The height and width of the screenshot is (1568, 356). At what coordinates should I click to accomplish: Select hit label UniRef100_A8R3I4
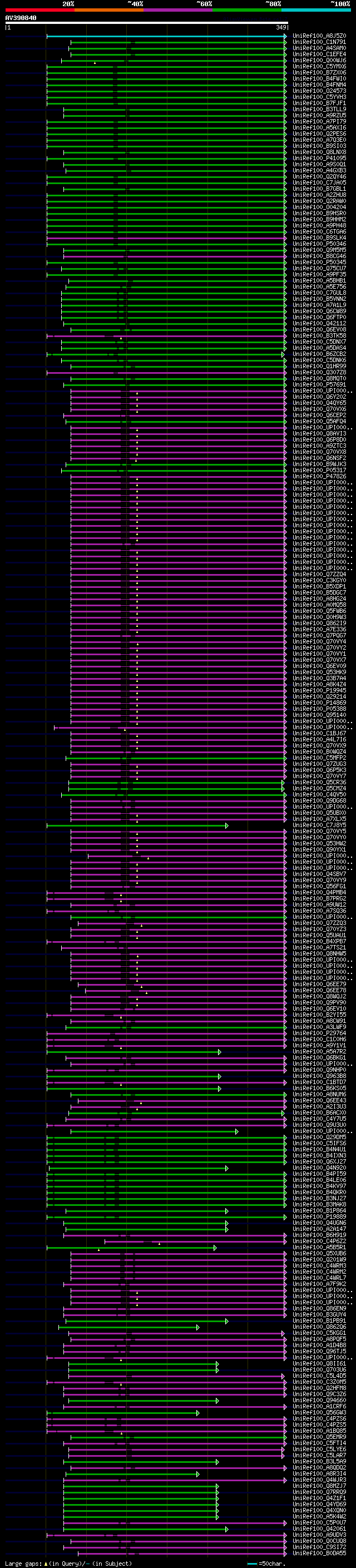pyautogui.click(x=319, y=1473)
